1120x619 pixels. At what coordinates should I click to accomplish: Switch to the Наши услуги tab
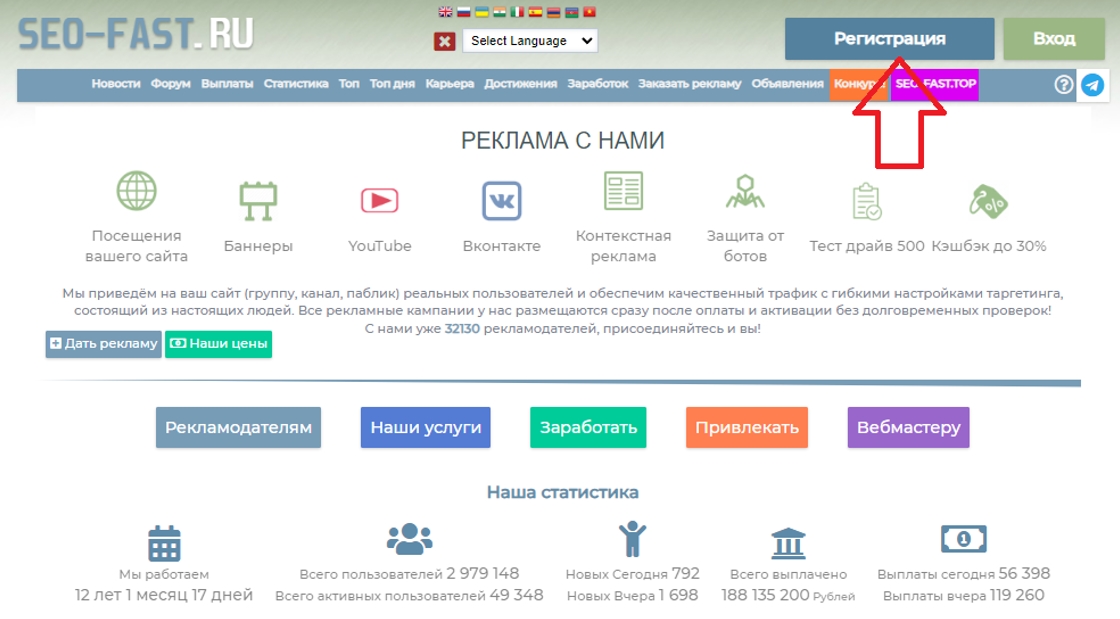click(426, 427)
